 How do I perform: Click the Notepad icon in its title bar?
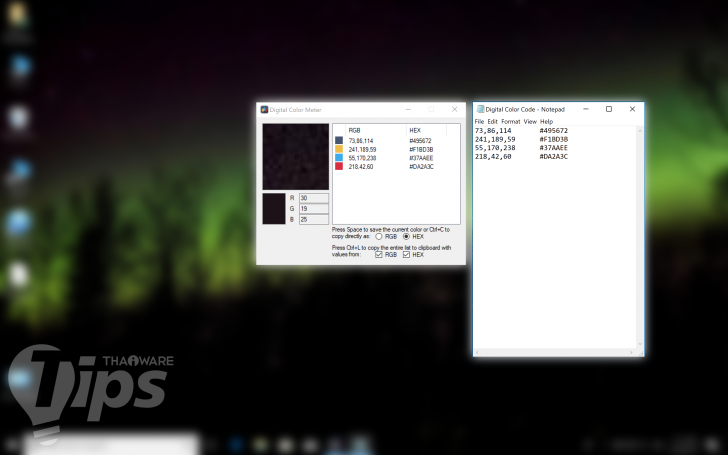tap(481, 109)
